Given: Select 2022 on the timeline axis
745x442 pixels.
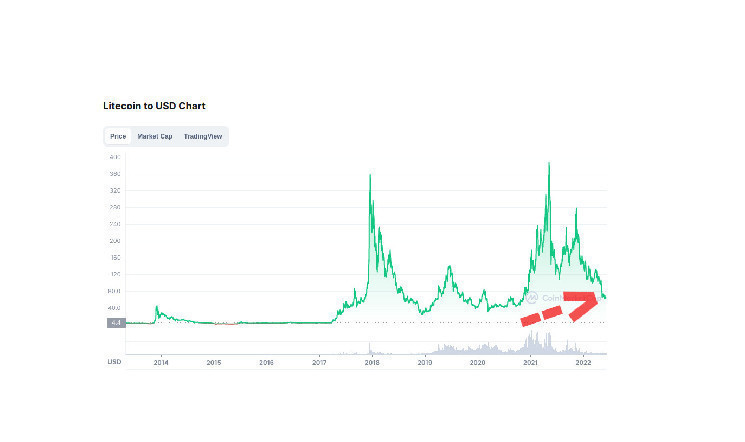Looking at the screenshot, I should point(583,362).
